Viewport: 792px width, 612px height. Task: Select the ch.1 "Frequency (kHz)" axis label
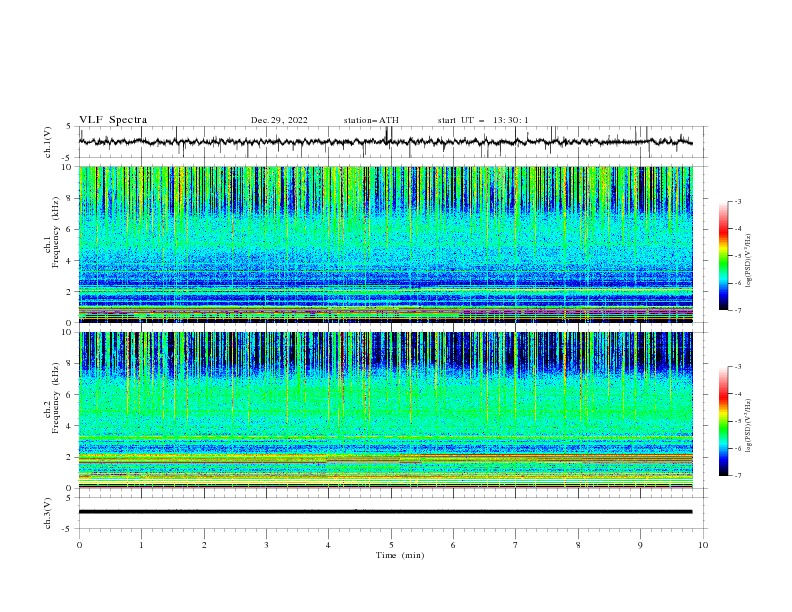tap(56, 232)
